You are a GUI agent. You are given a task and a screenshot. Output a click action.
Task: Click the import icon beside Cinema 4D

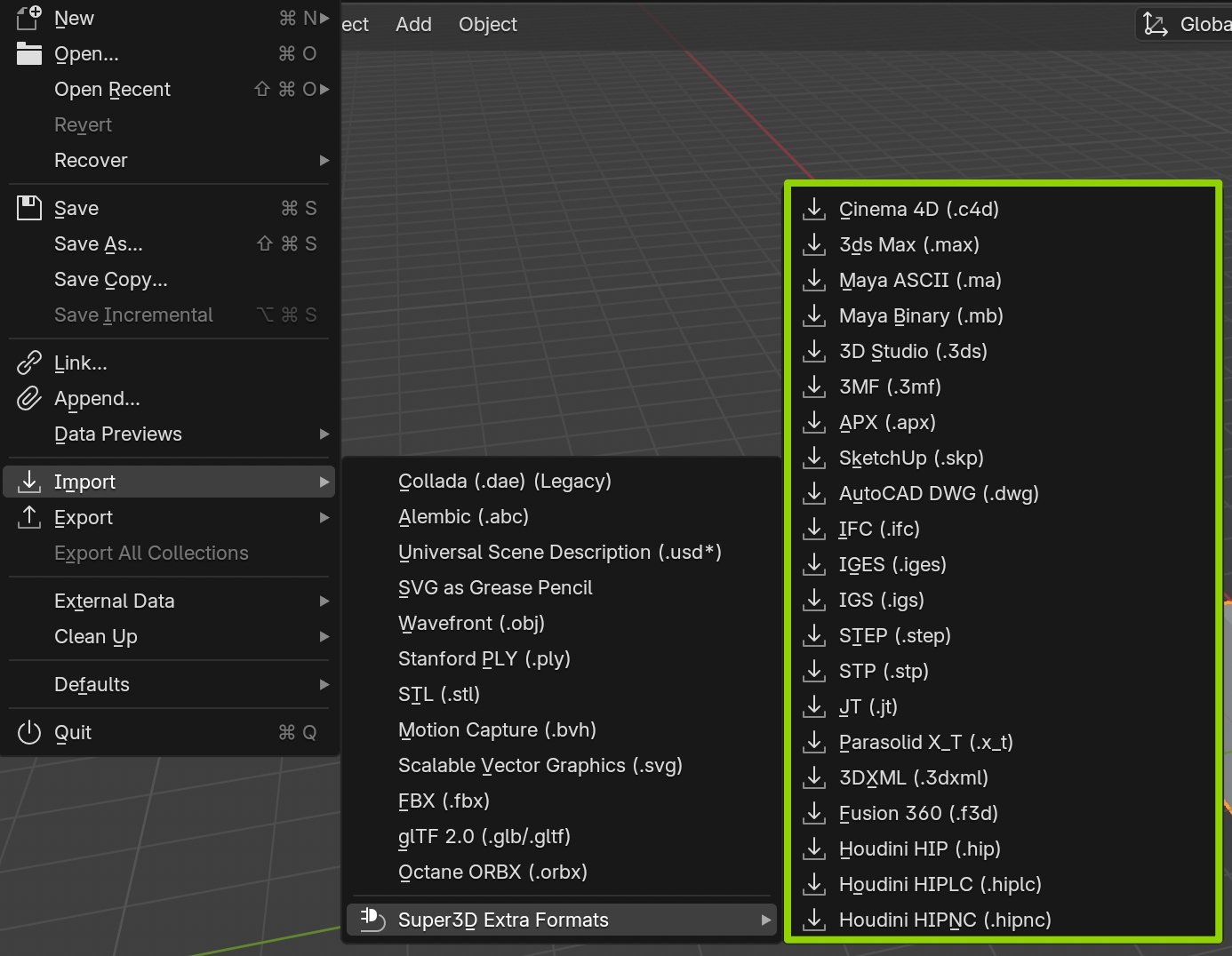coord(814,209)
